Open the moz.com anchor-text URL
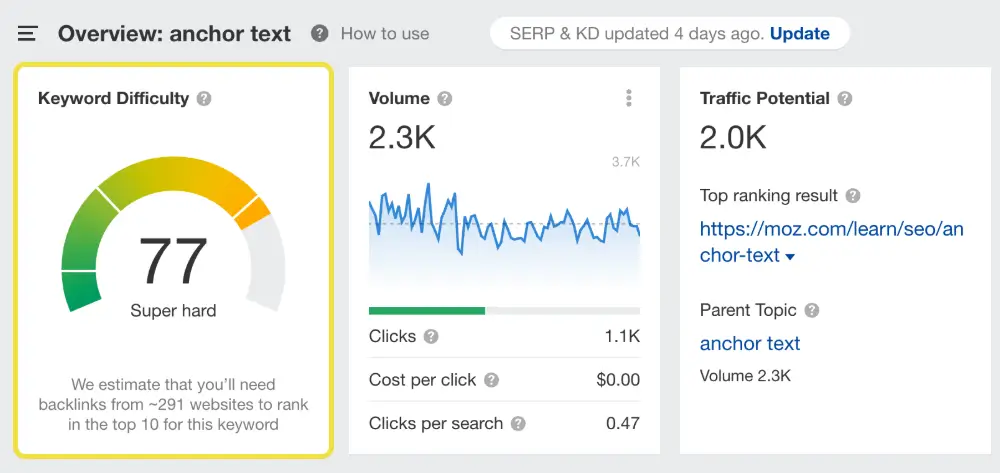1000x473 pixels. (830, 229)
